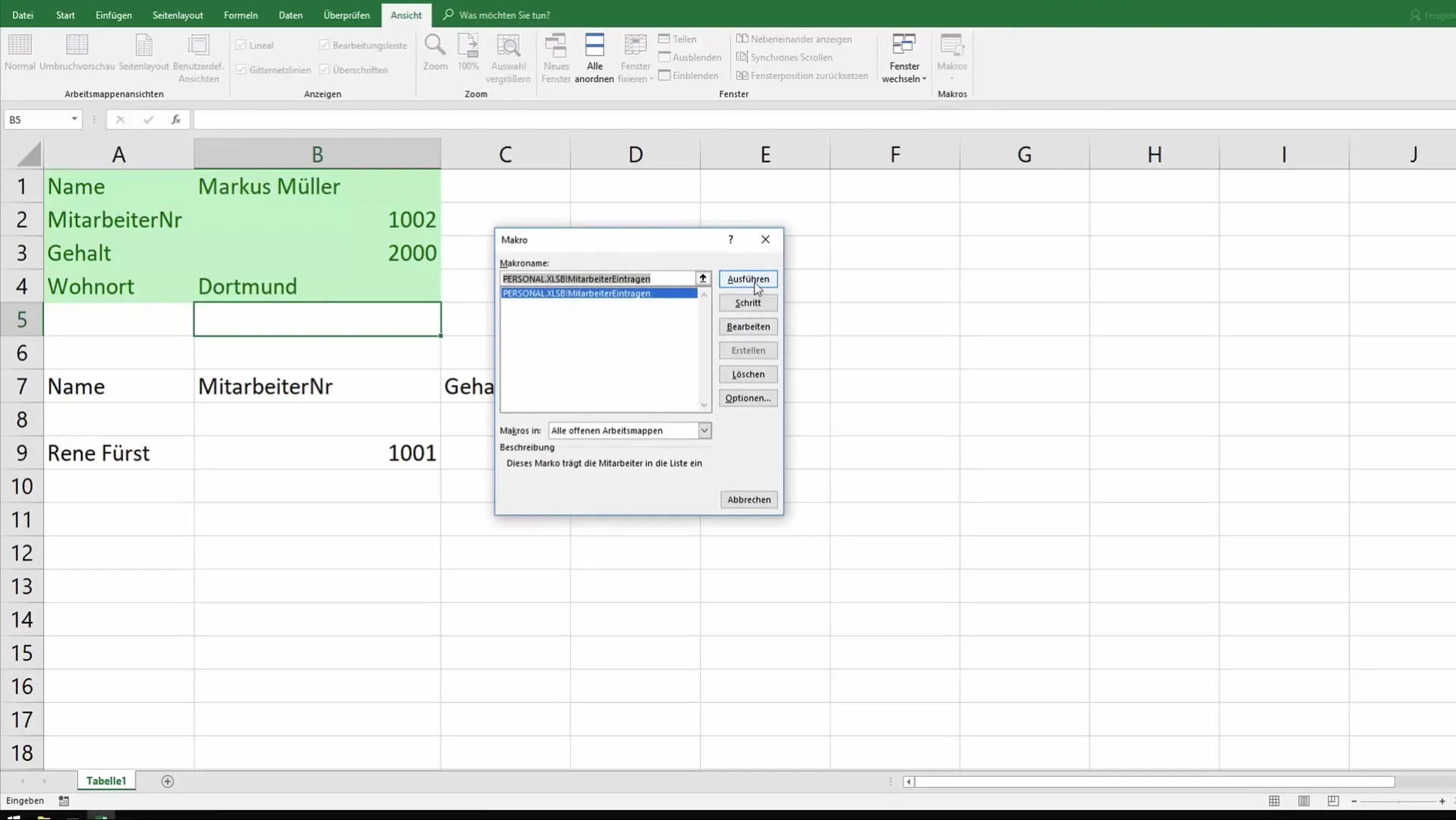The height and width of the screenshot is (820, 1456).
Task: Set zoom to 100% icon
Action: coord(468,52)
